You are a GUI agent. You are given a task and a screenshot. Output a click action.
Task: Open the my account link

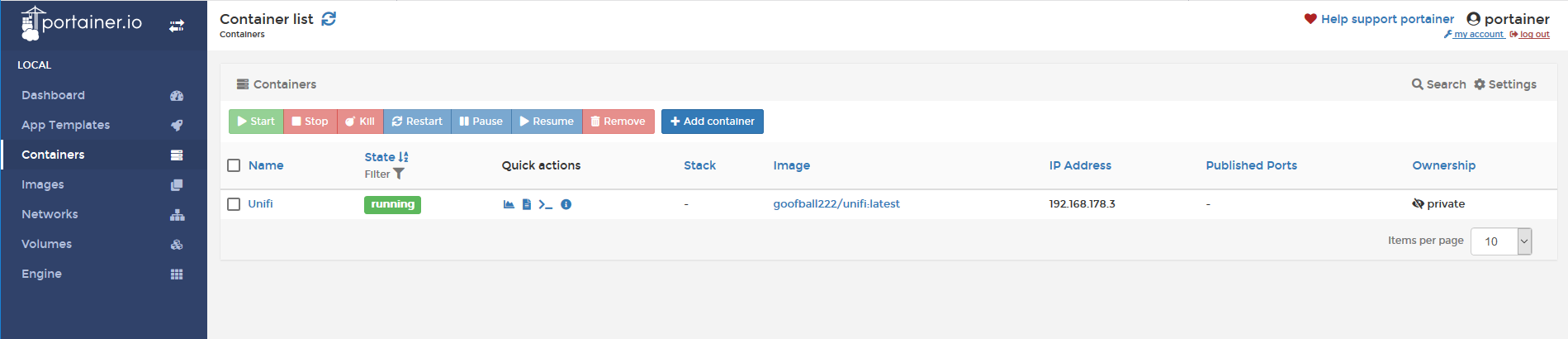click(x=1474, y=35)
